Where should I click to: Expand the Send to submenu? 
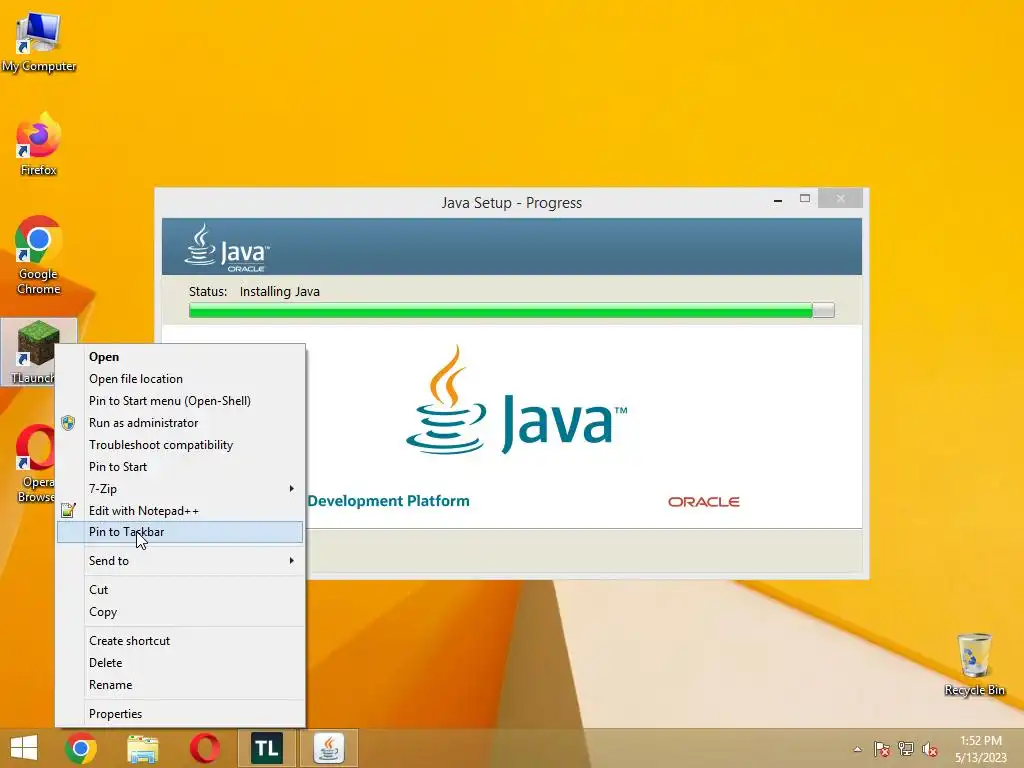[x=180, y=561]
